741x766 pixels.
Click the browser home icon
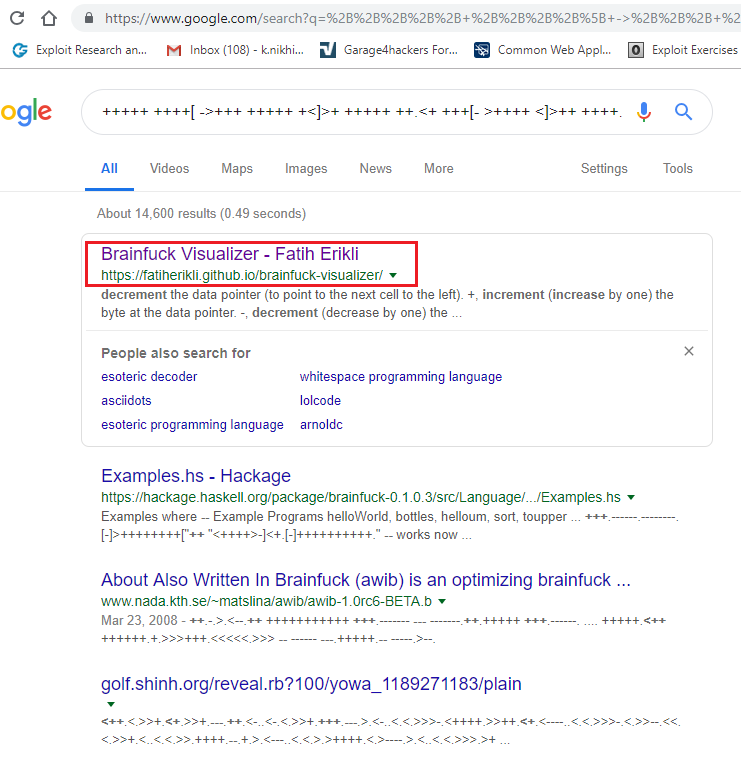coord(48,18)
